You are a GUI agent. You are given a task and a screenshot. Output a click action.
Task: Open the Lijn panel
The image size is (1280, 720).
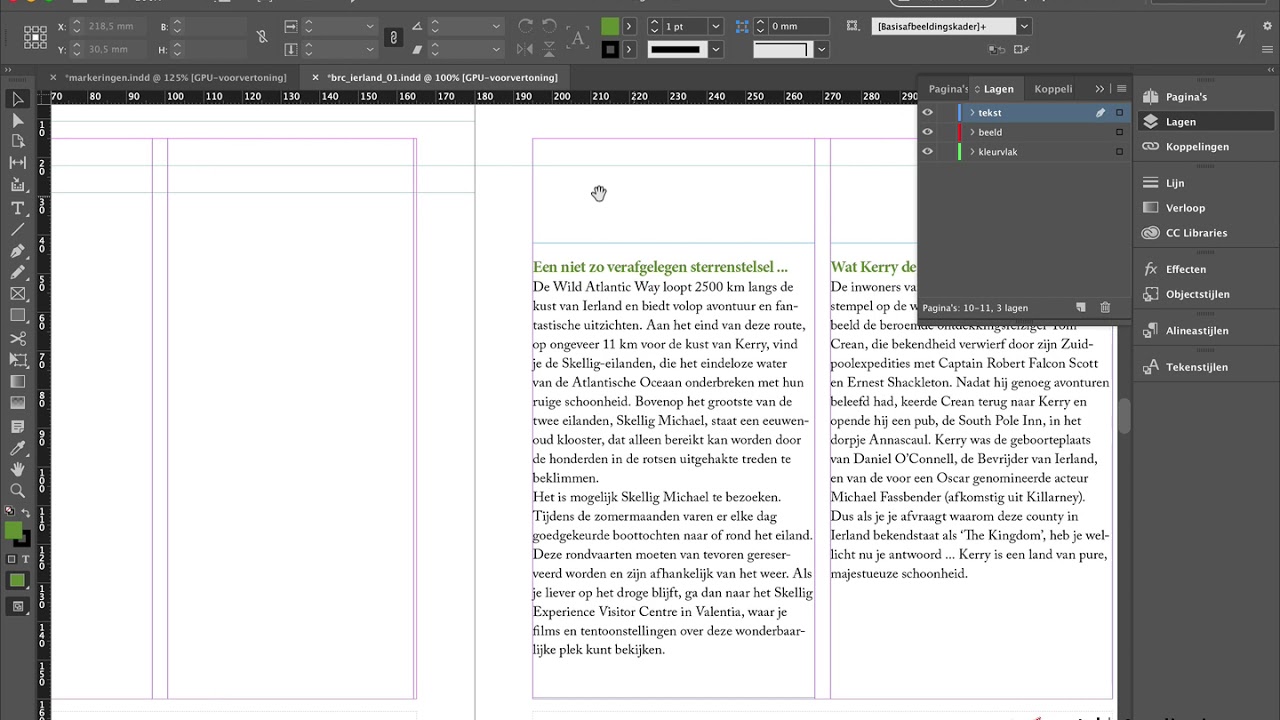pyautogui.click(x=1174, y=183)
